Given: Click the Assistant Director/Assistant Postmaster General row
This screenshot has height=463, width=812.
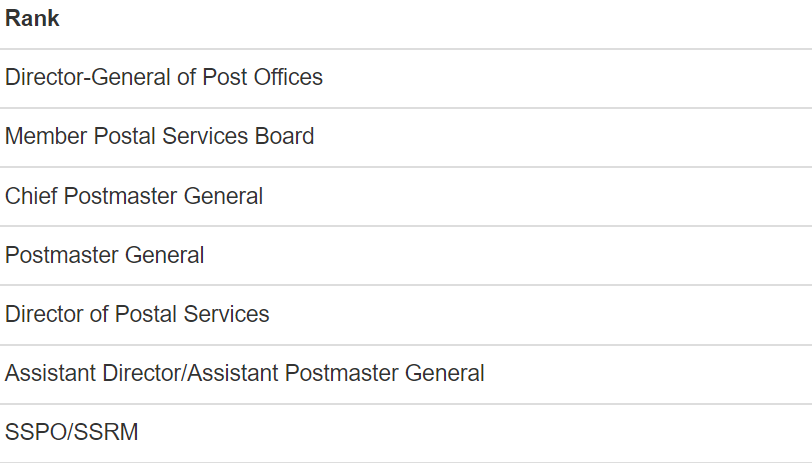Looking at the screenshot, I should click(245, 373).
